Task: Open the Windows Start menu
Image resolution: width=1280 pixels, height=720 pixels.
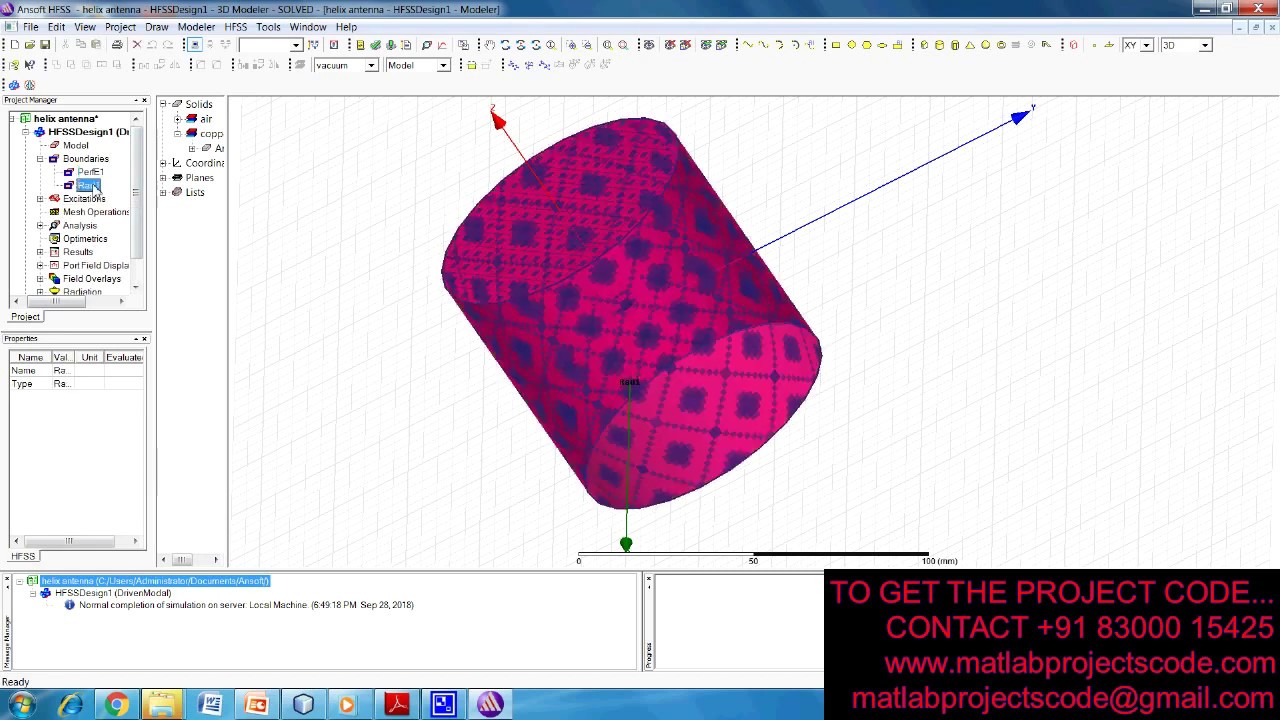Action: [22, 705]
